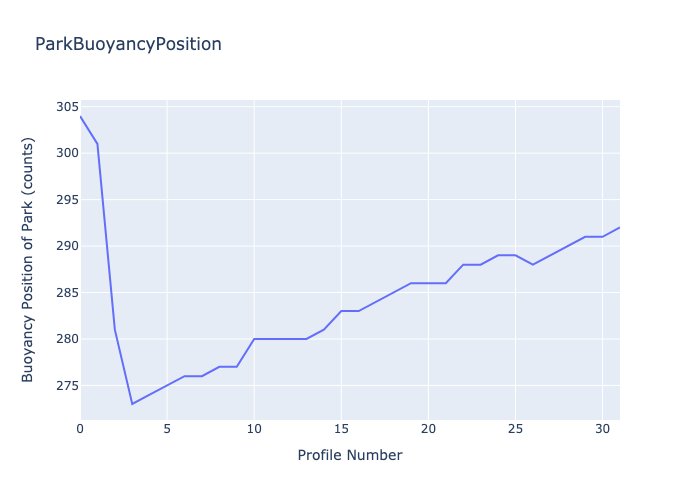Viewport: 700px width, 500px height.
Task: Click the x-axis tick label 20
Action: click(x=428, y=429)
